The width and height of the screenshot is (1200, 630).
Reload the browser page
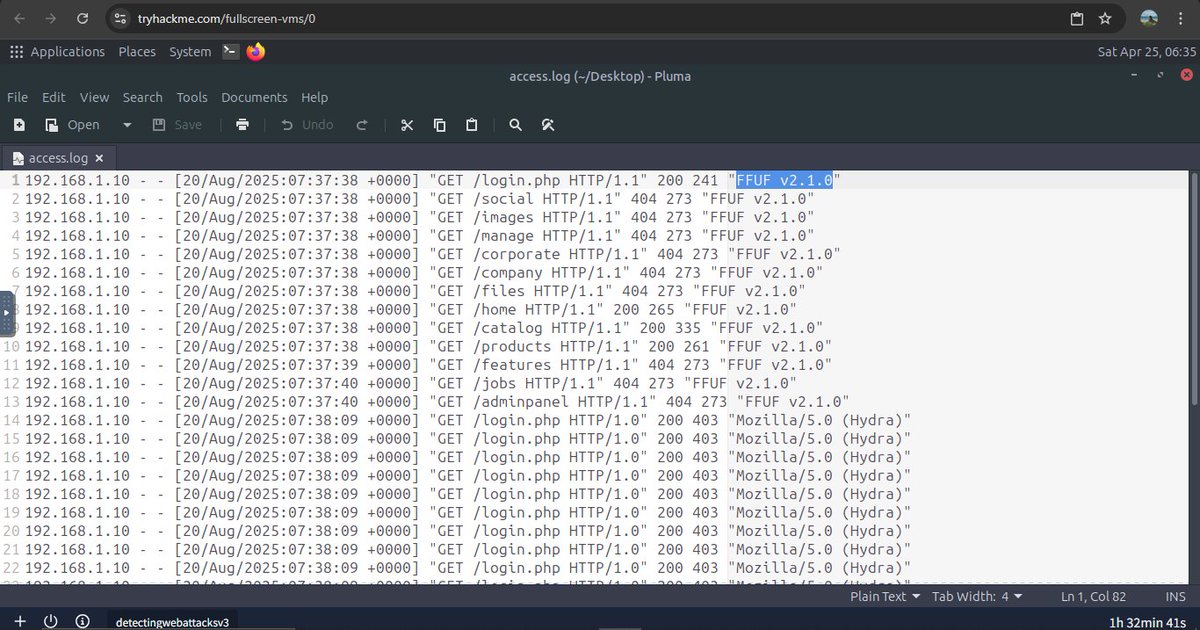coord(83,18)
